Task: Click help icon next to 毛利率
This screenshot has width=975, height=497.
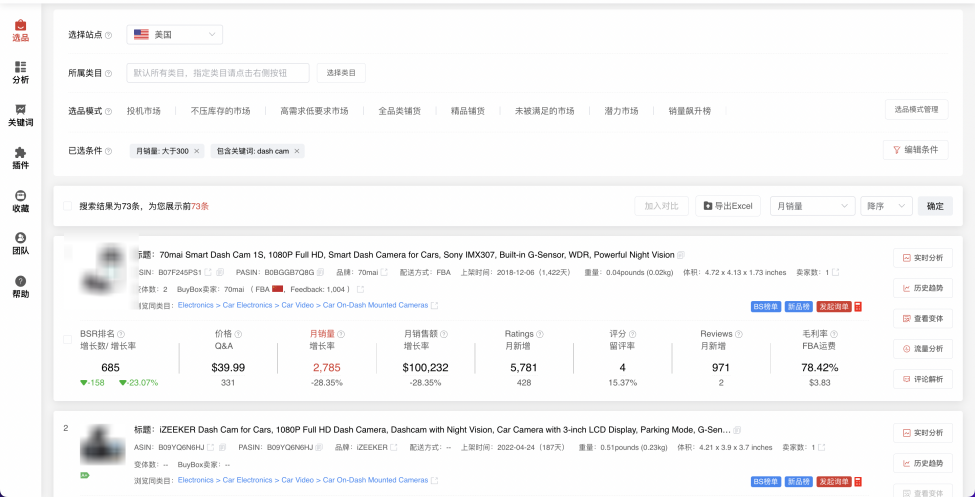Action: [834, 334]
